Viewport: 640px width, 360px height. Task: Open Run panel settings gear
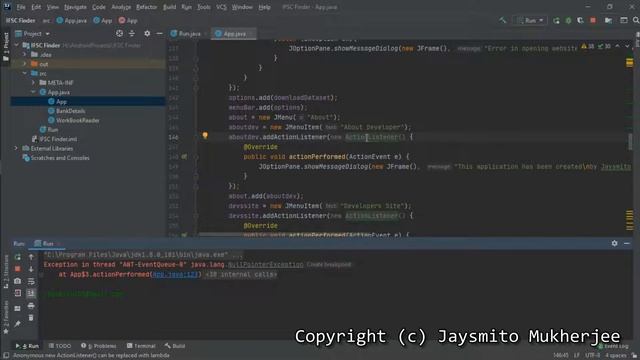pos(614,243)
